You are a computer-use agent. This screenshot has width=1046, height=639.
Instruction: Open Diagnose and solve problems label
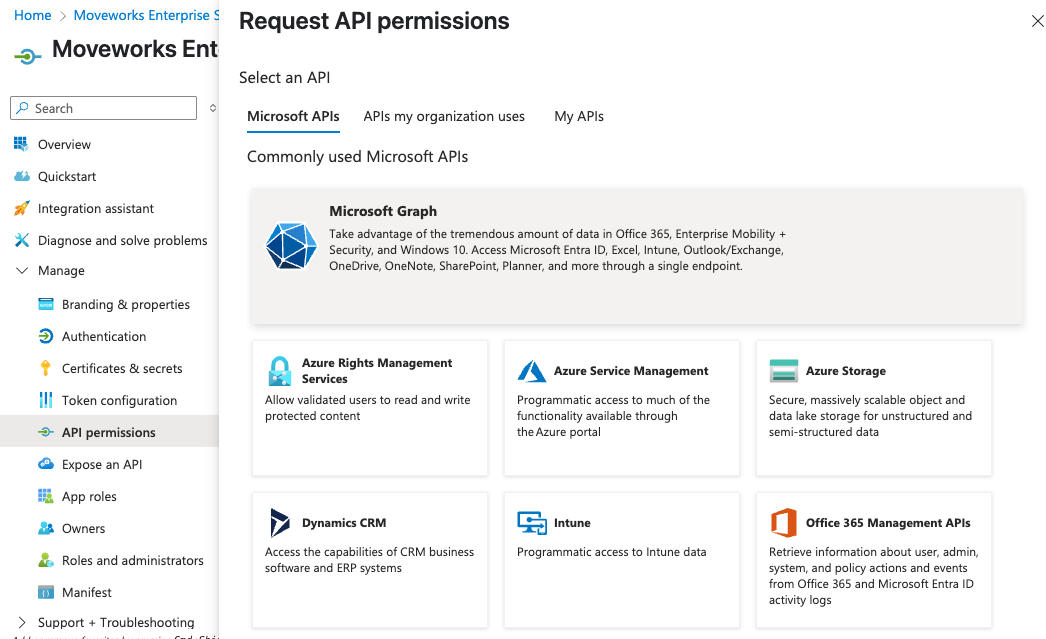coord(123,240)
